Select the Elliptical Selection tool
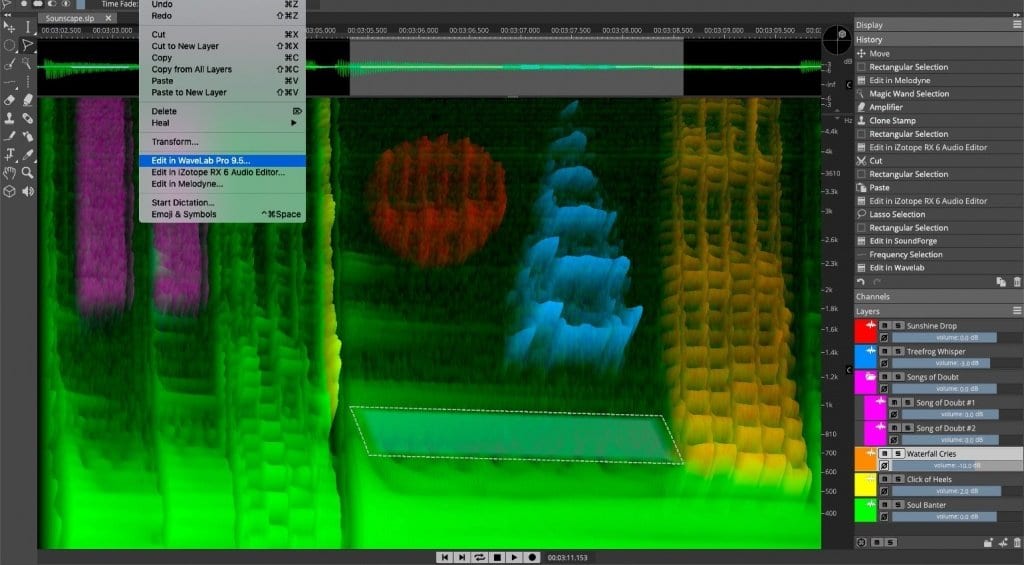Viewport: 1024px width, 565px height. (9, 45)
